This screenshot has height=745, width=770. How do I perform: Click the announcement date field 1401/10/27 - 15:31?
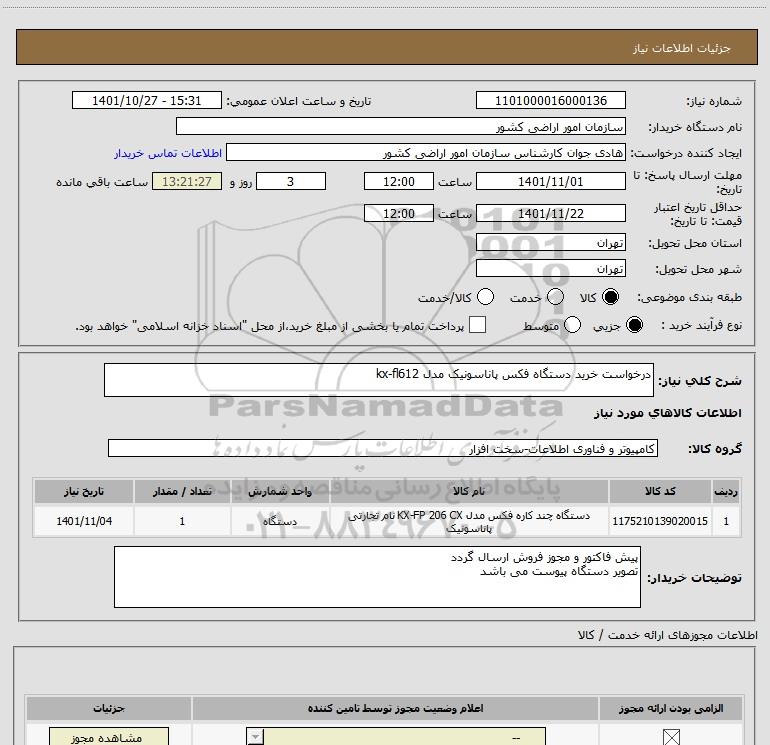tap(147, 100)
